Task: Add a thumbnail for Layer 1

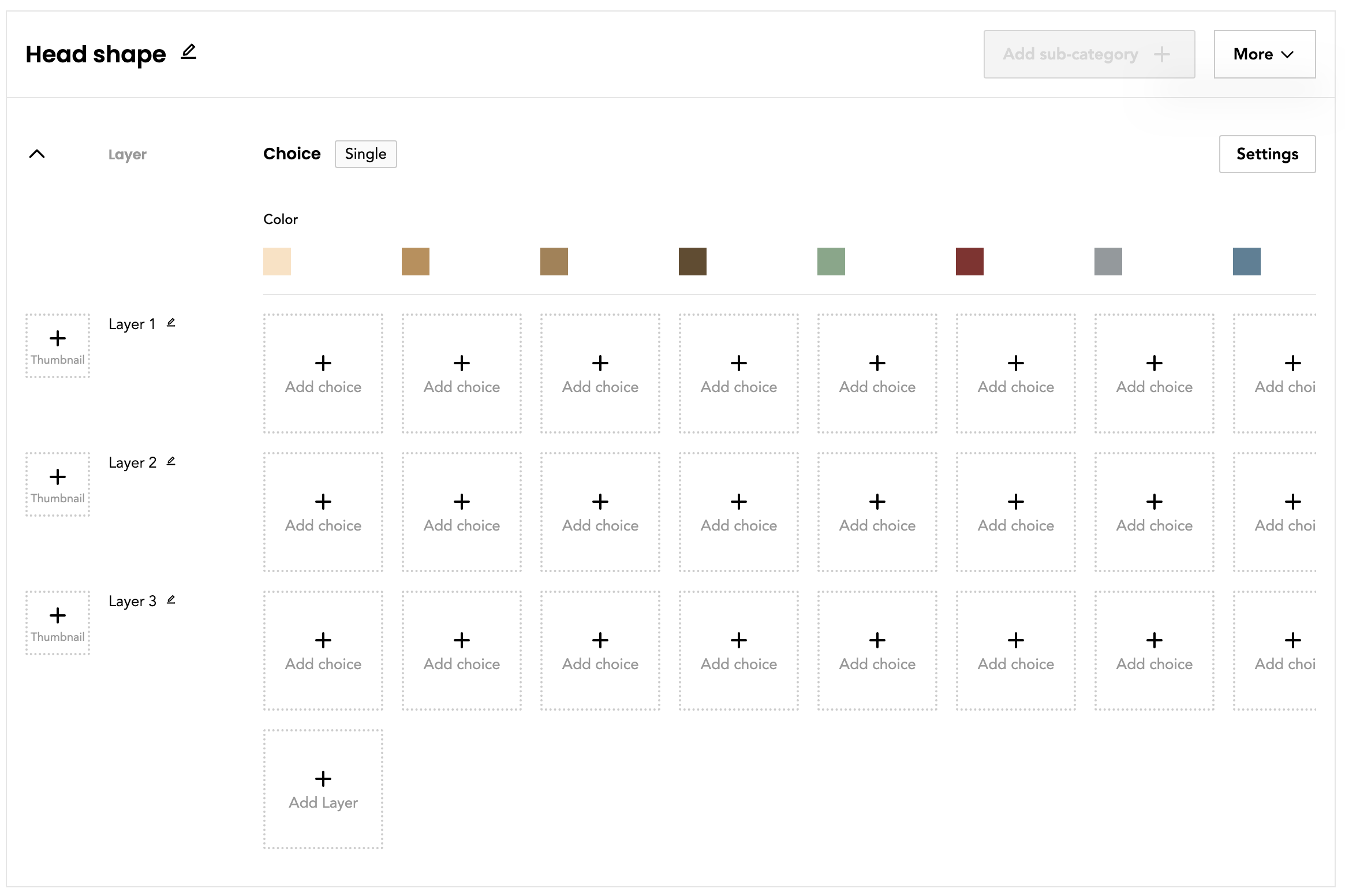Action: coord(58,346)
